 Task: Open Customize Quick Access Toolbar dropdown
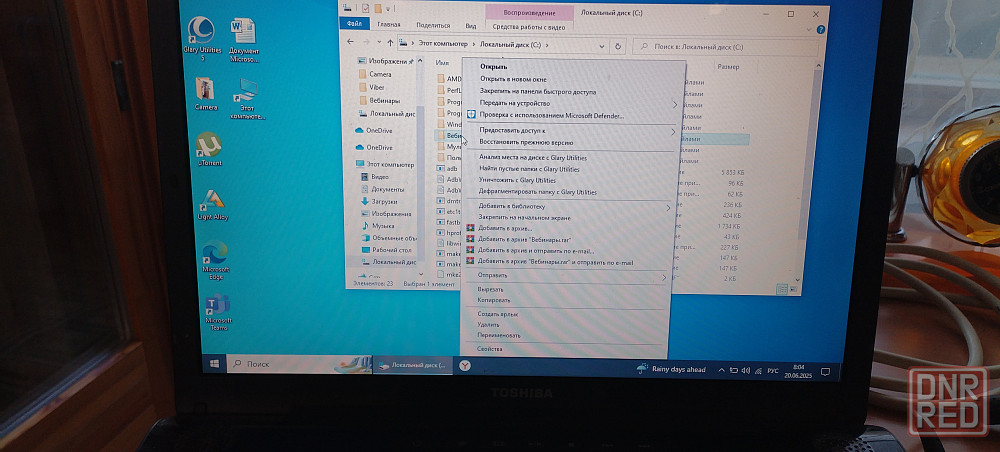click(x=388, y=9)
